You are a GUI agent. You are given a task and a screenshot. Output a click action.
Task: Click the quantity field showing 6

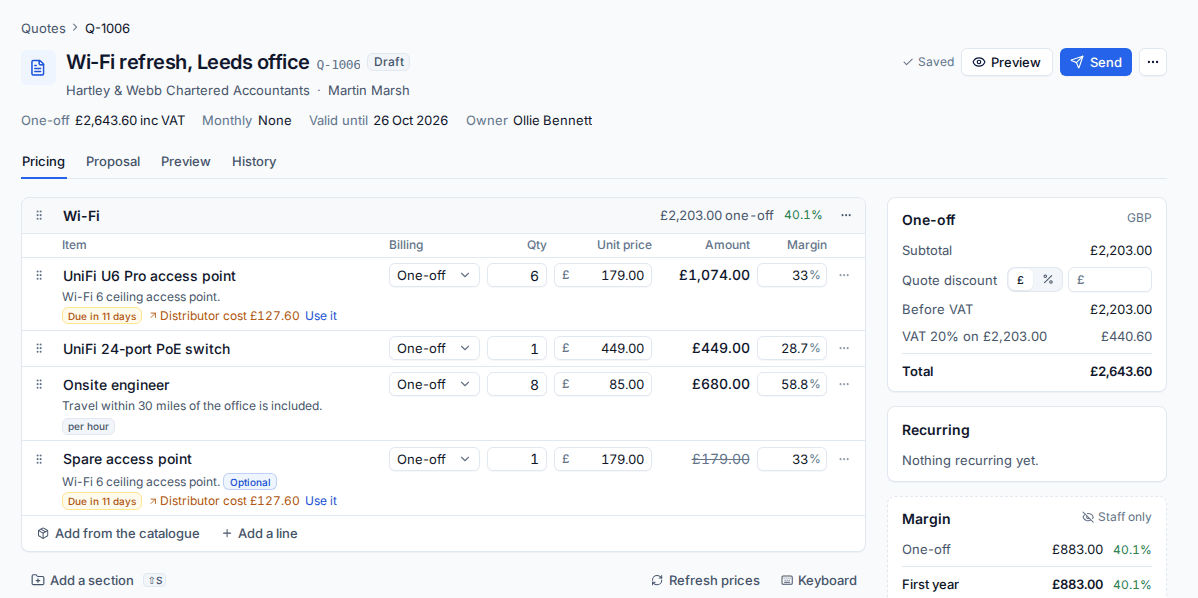(x=516, y=275)
